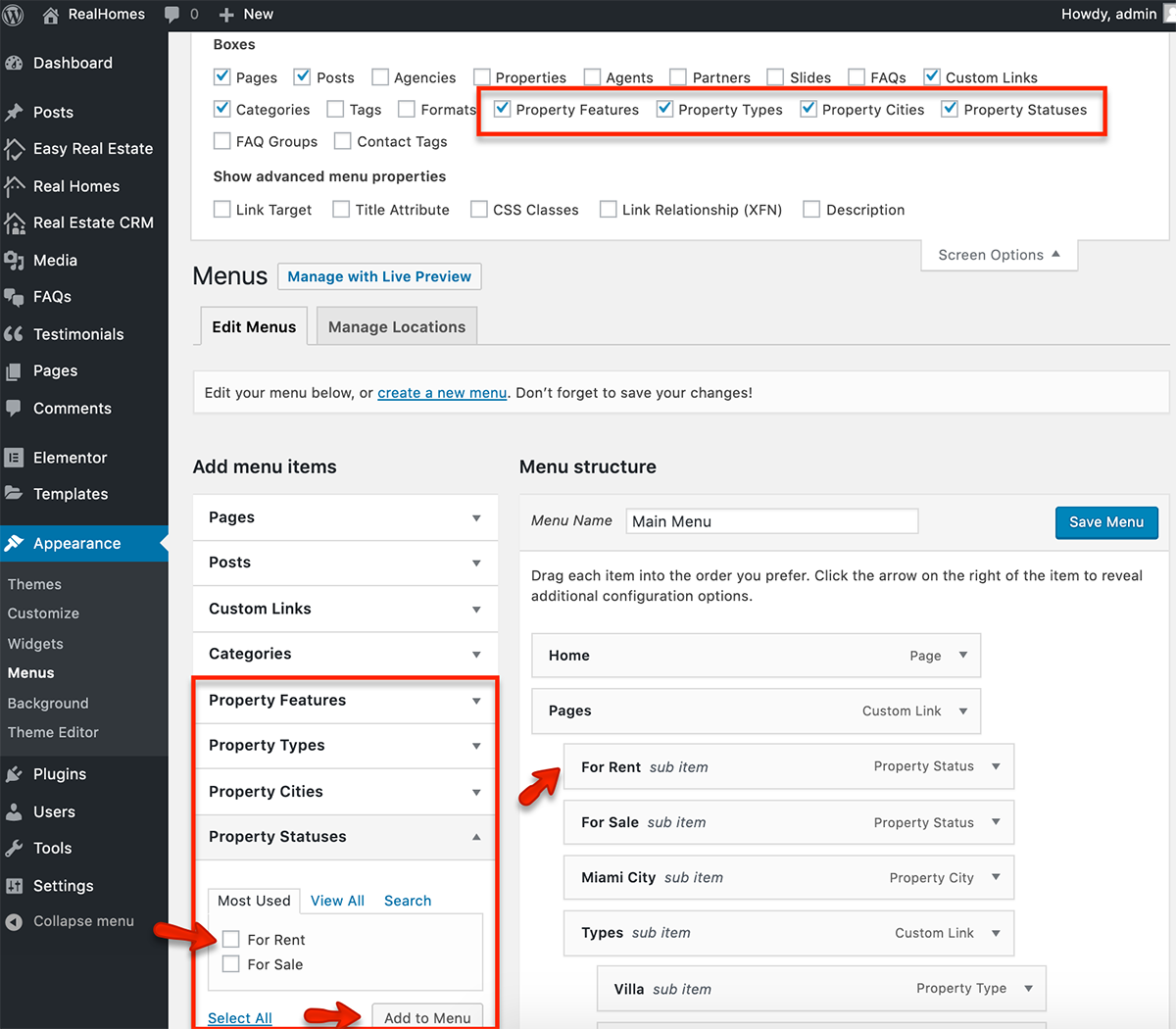Screen dimensions: 1176x1029
Task: Open the View All tab
Action: coord(337,901)
